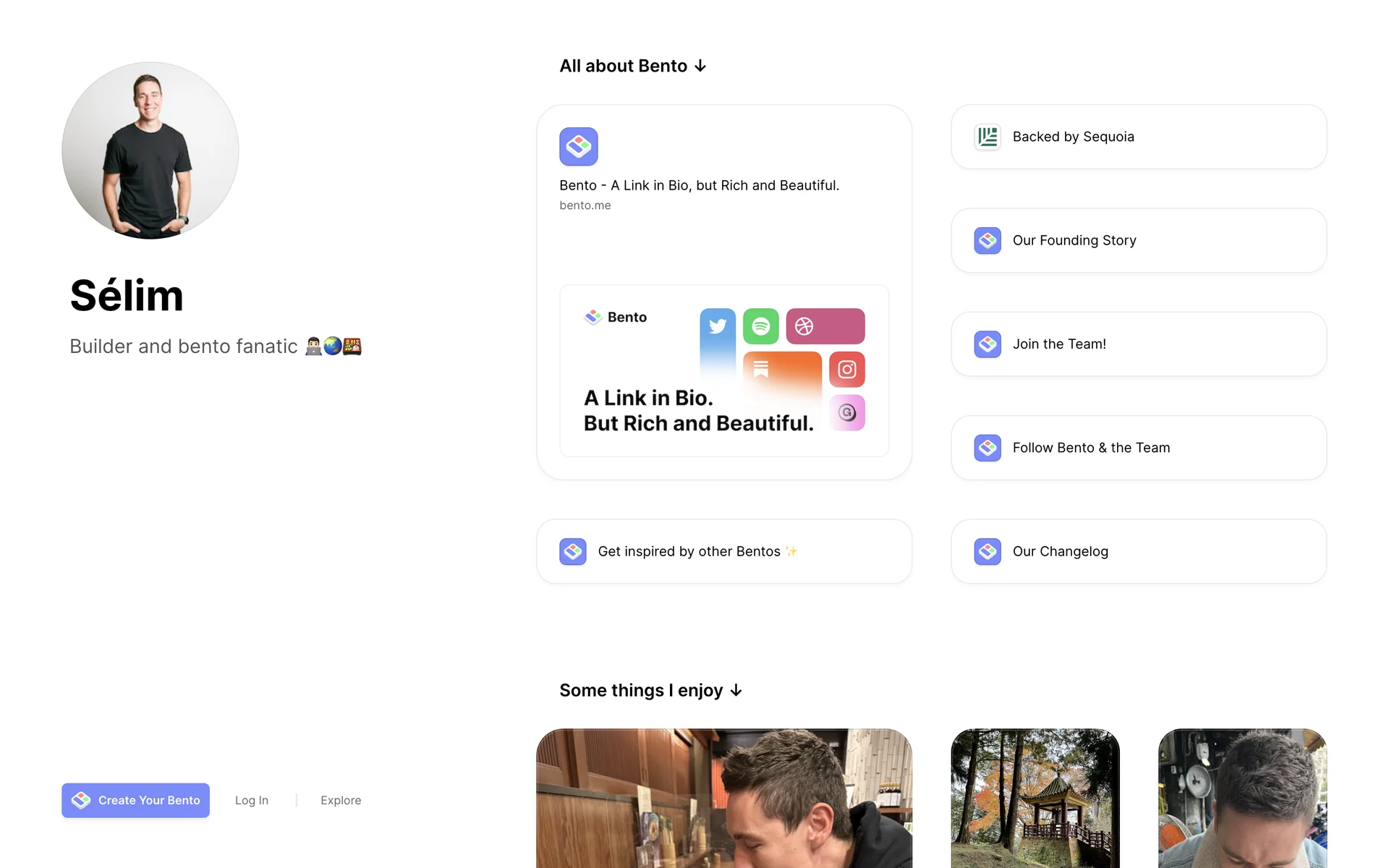This screenshot has height=868, width=1389.
Task: Click Twitter icon in Bento preview image
Action: pos(718,326)
